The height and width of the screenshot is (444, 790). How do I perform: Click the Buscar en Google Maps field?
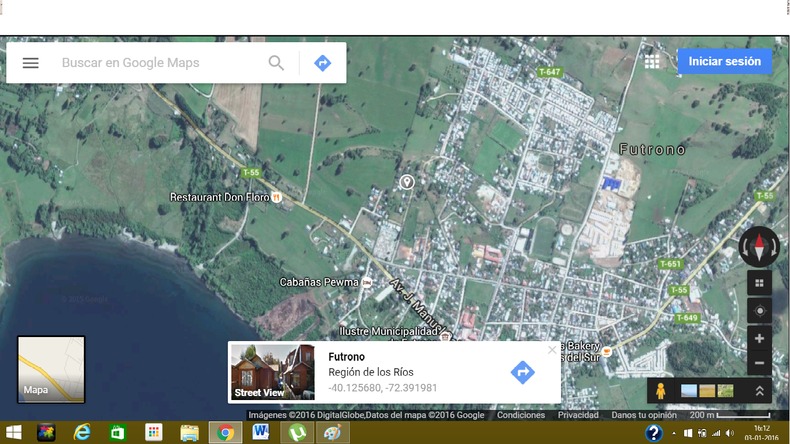160,63
